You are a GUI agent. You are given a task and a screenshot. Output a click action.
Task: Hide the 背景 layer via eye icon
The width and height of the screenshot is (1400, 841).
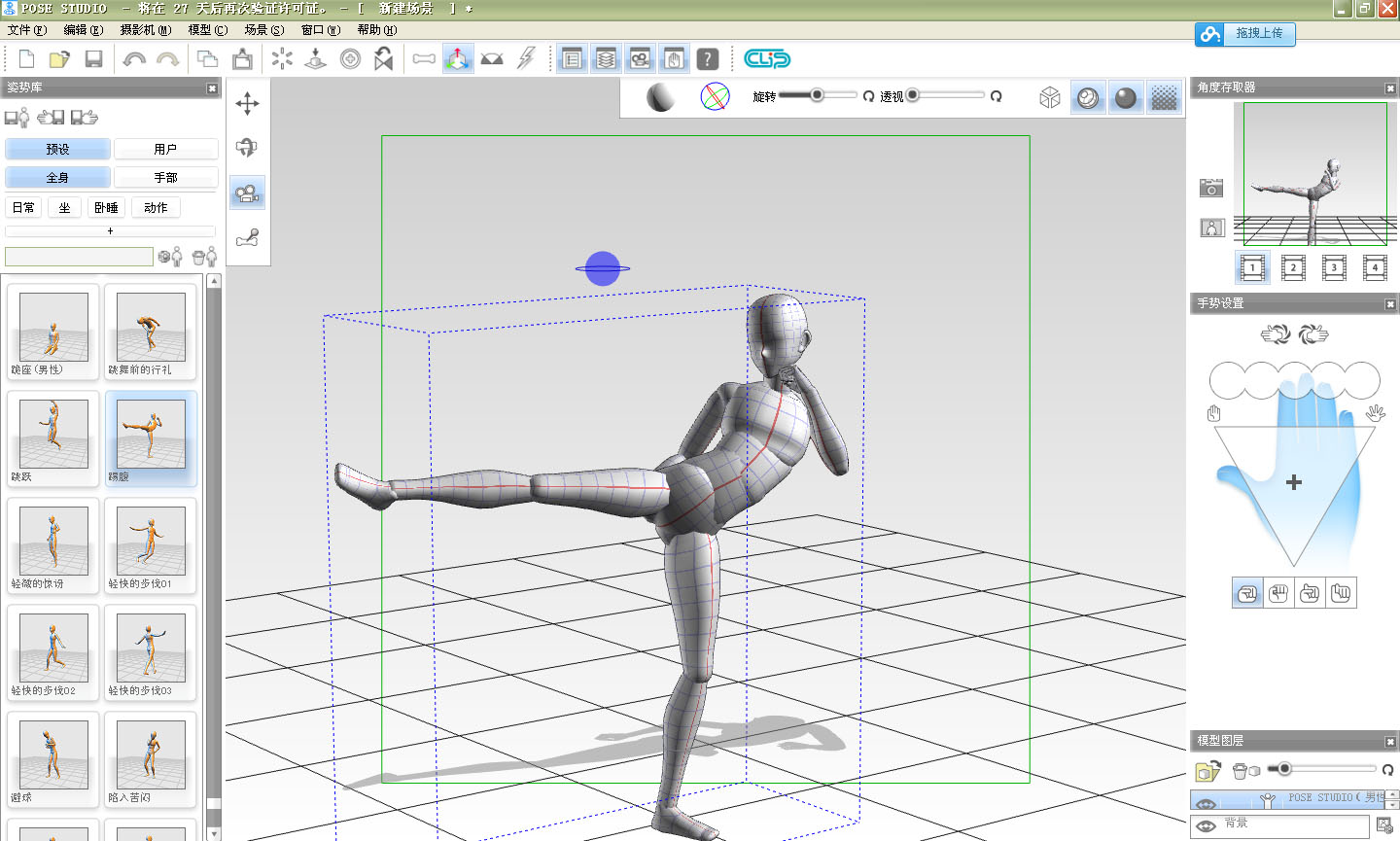click(1207, 825)
